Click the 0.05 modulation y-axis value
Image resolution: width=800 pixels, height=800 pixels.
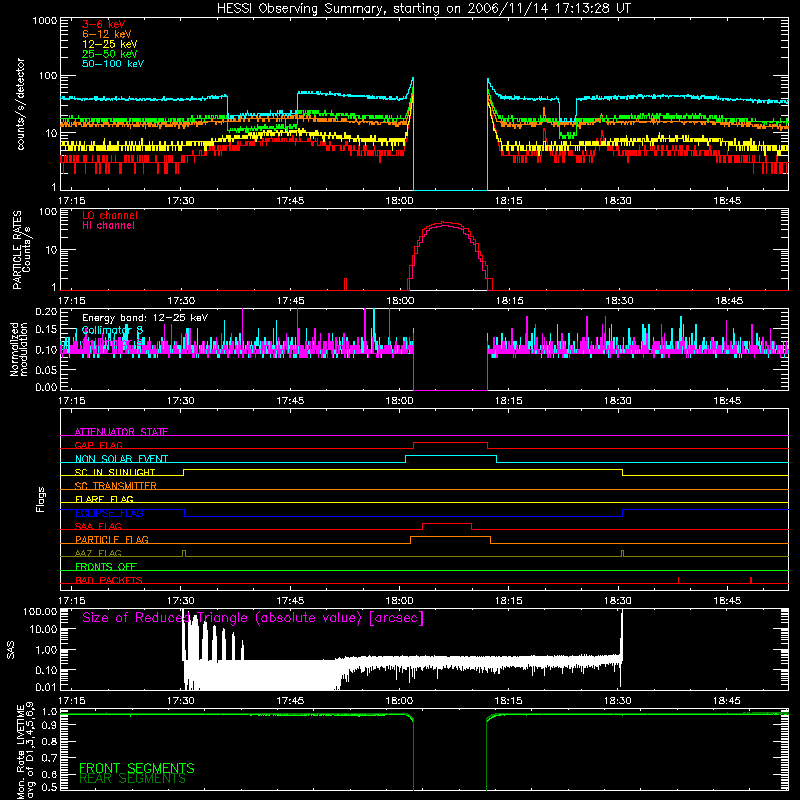click(x=46, y=369)
